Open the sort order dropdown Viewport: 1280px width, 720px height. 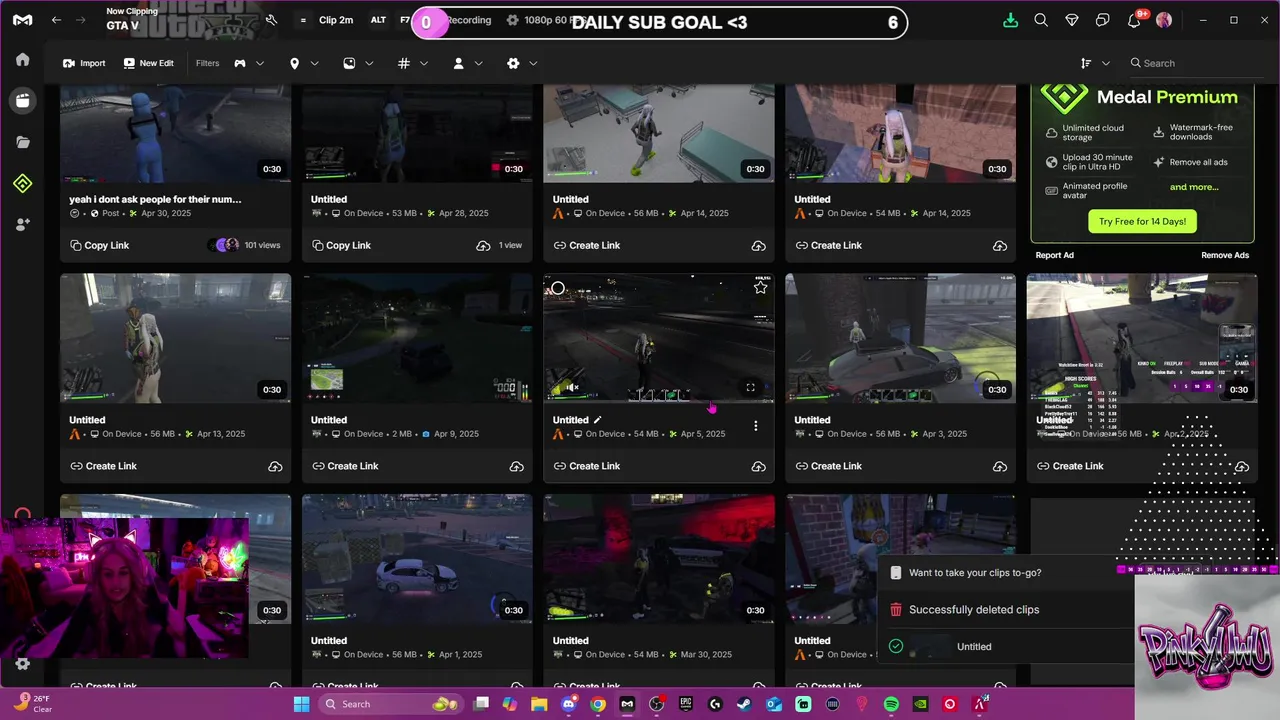click(x=1095, y=63)
